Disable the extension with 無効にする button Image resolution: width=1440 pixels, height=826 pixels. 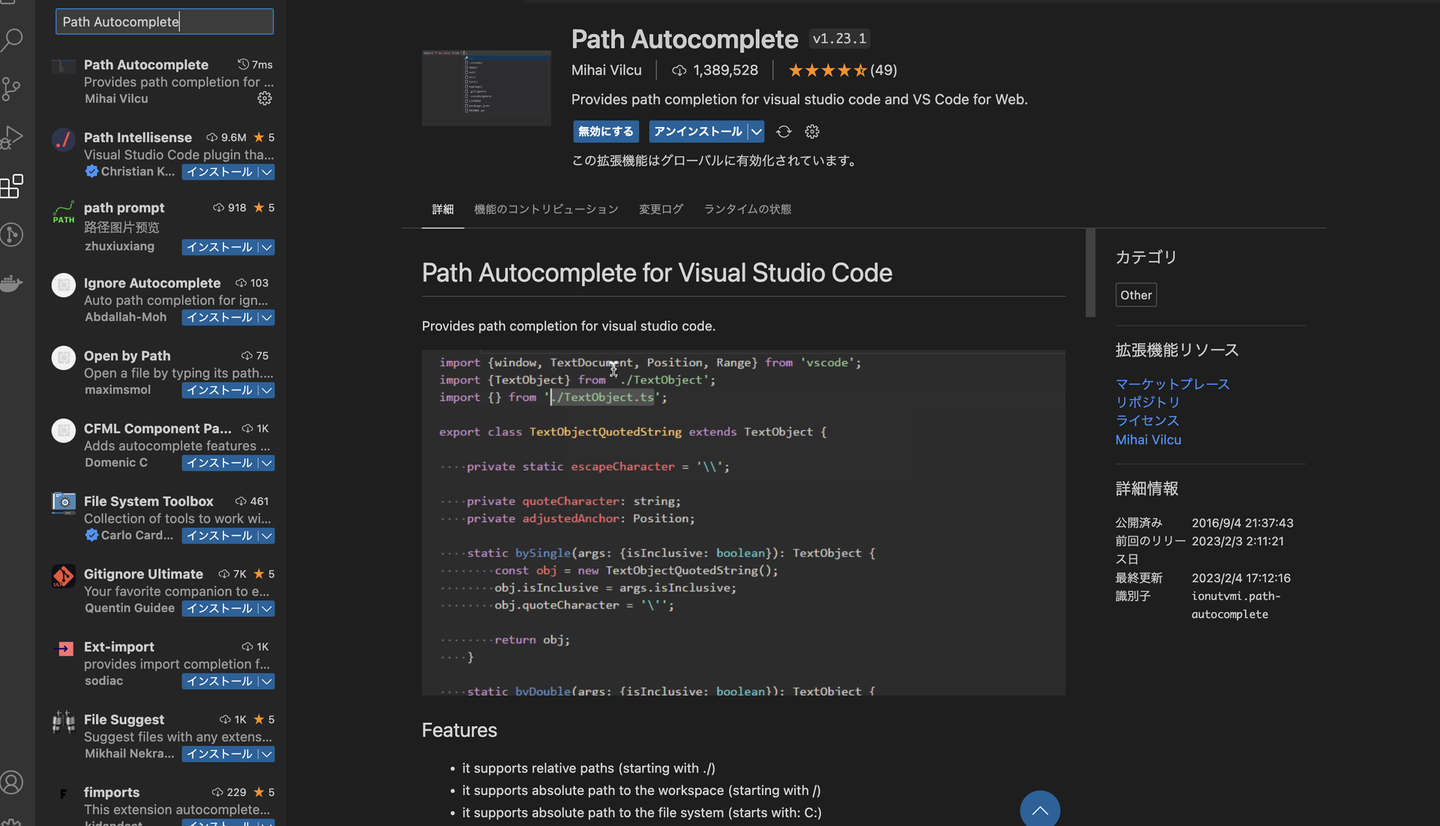click(x=606, y=132)
